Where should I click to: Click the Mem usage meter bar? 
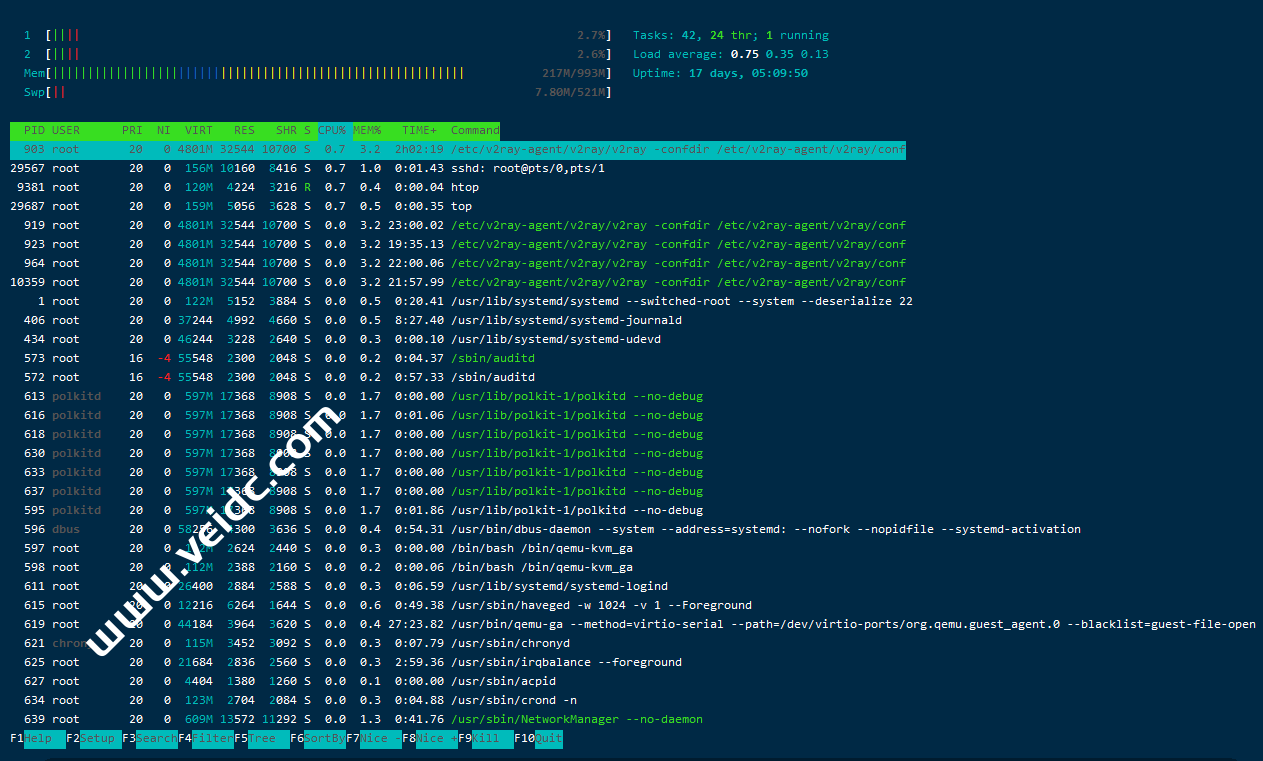[x=318, y=73]
